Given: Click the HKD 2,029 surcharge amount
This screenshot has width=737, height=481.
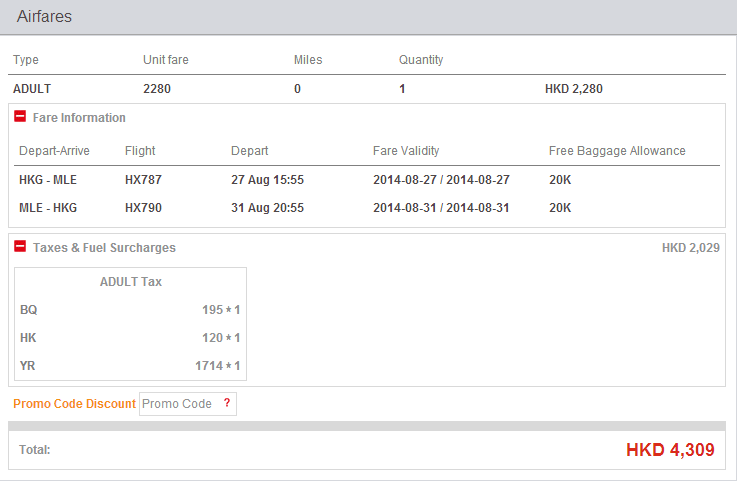Looking at the screenshot, I should 690,248.
